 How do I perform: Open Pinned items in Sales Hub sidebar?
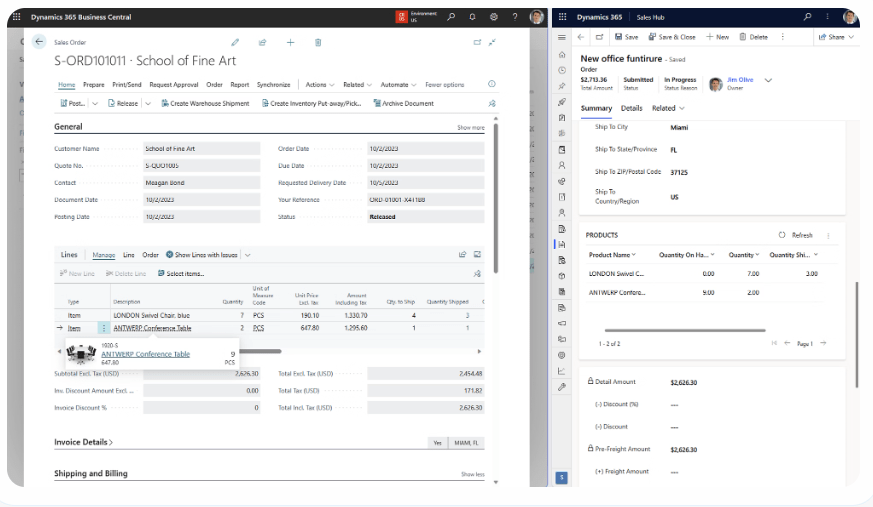pos(562,86)
